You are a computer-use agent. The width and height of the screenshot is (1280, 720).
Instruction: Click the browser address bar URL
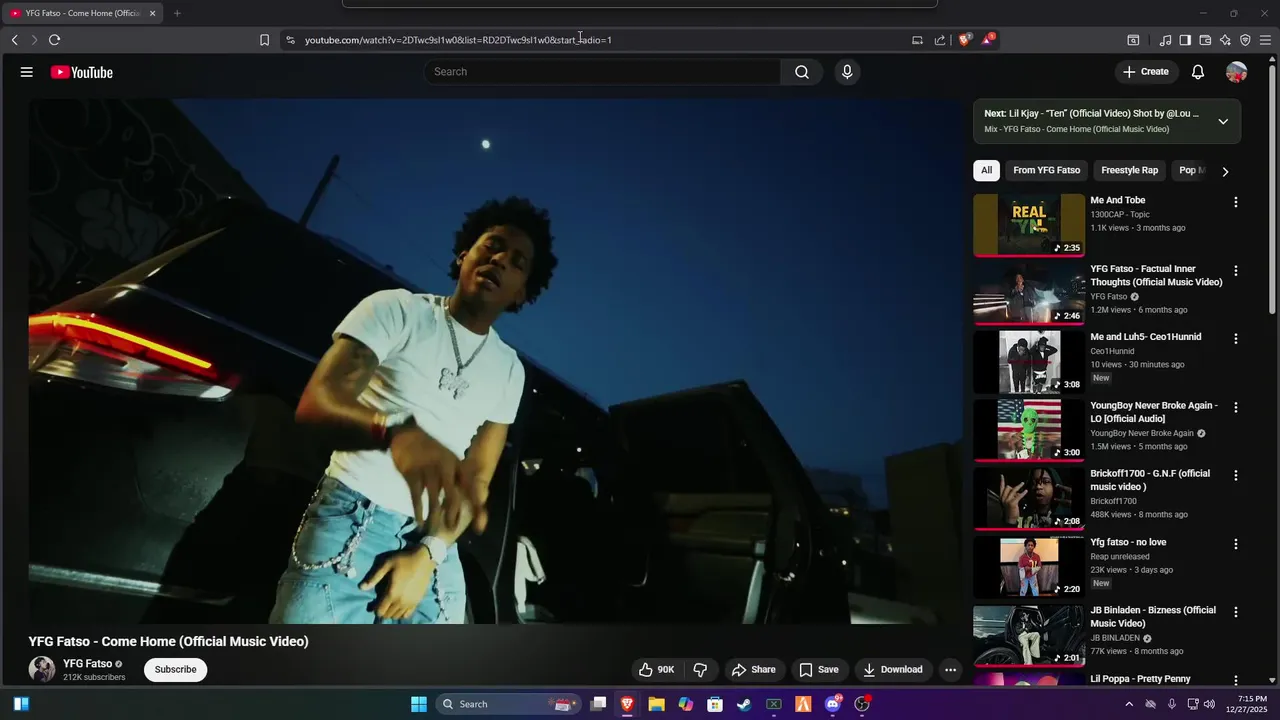[458, 40]
